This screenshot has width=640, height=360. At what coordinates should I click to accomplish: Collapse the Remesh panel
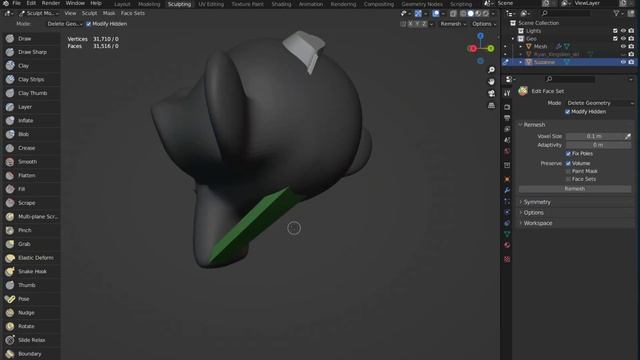pos(534,125)
